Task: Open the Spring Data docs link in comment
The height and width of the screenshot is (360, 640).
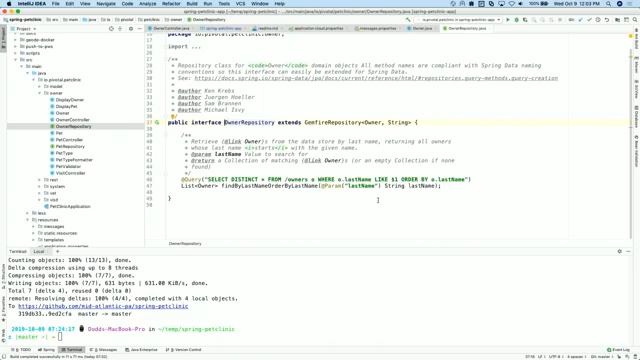Action: [x=376, y=78]
